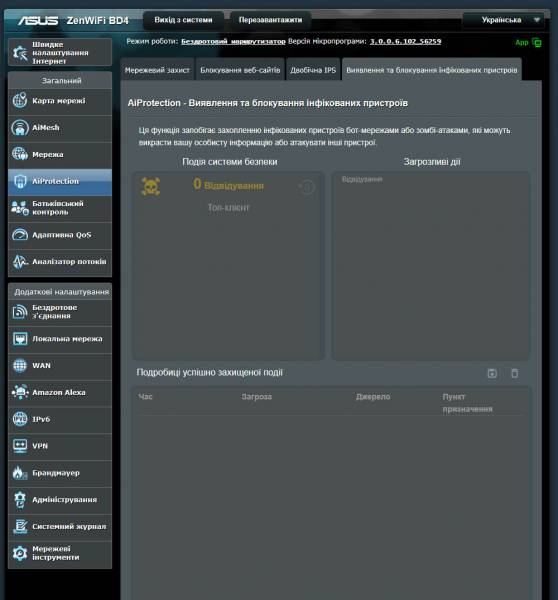Screen dimensions: 558x600
Task: Click the VPN monitor icon
Action: pyautogui.click(x=20, y=446)
